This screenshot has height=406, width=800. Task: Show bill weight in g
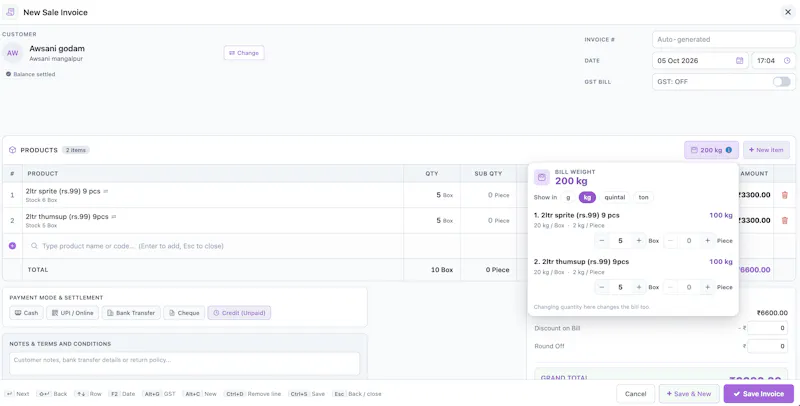pyautogui.click(x=568, y=197)
